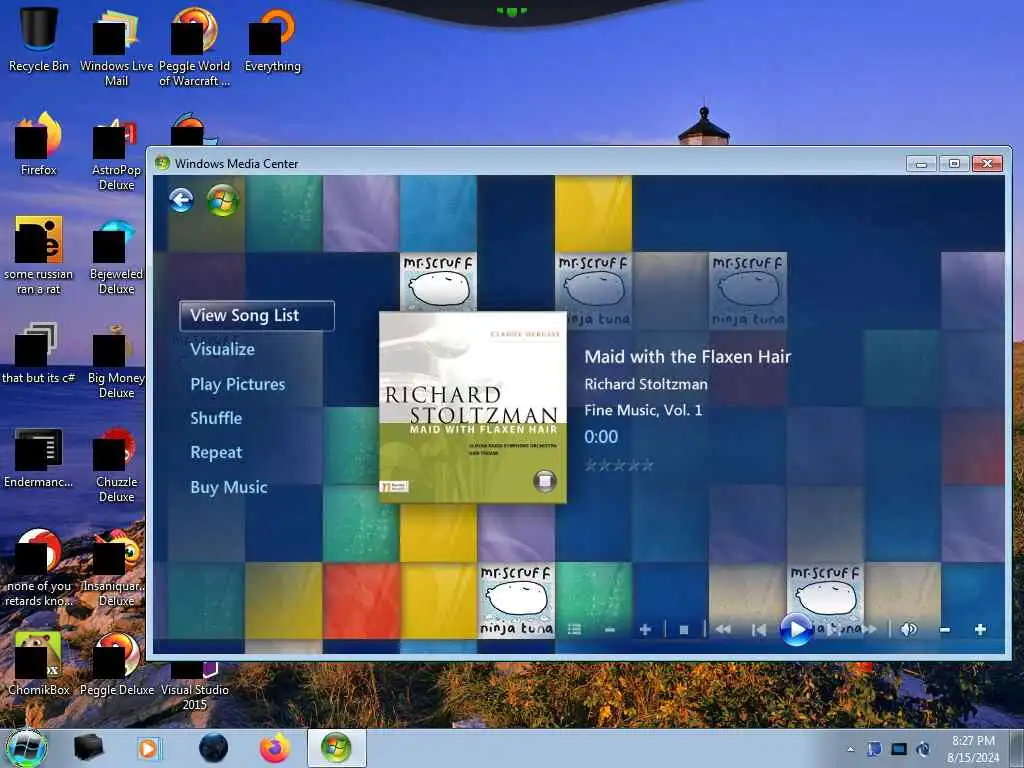The height and width of the screenshot is (768, 1024).
Task: Fast forward the current track
Action: click(x=869, y=630)
